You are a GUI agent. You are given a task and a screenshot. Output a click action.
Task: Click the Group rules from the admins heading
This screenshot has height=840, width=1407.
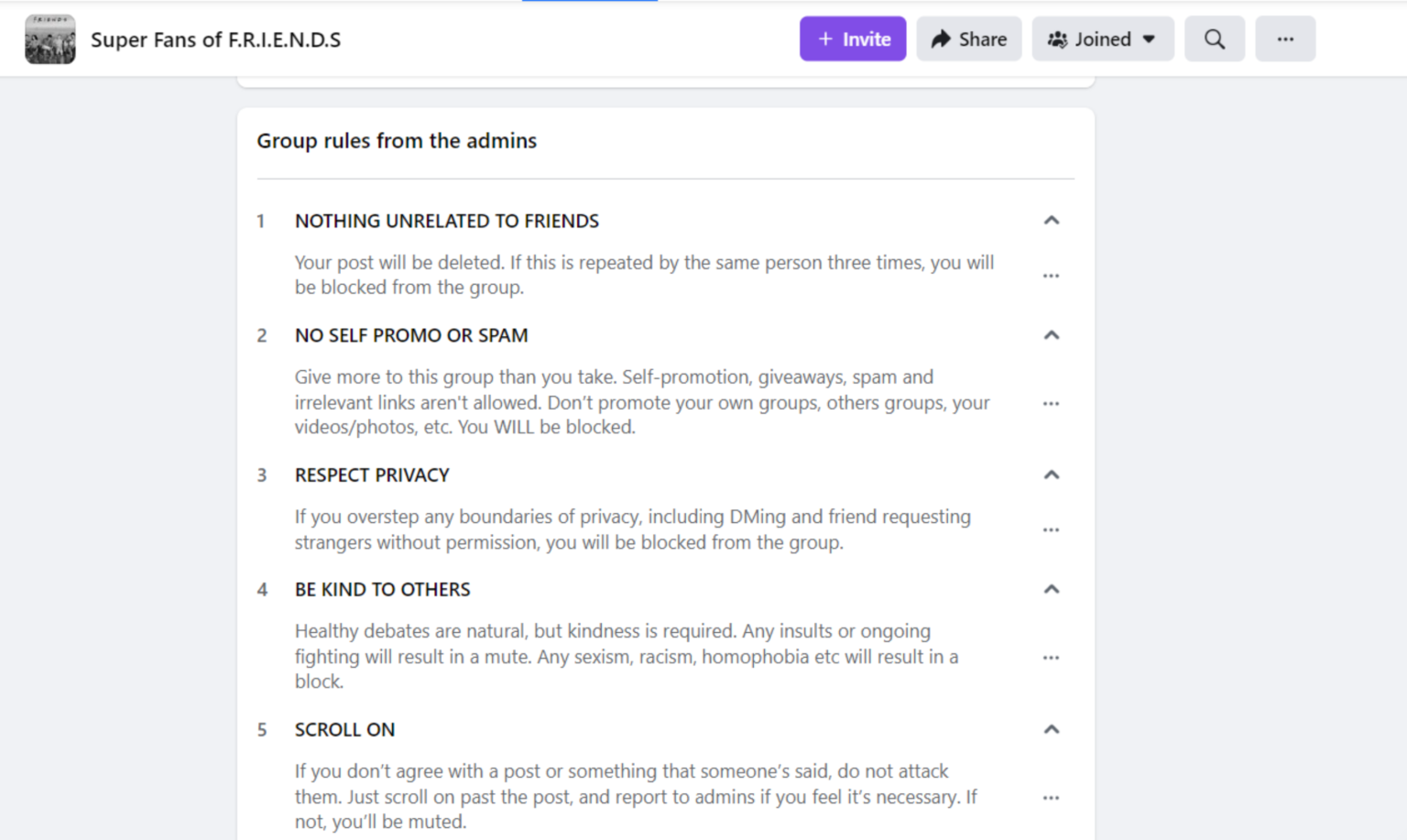397,140
